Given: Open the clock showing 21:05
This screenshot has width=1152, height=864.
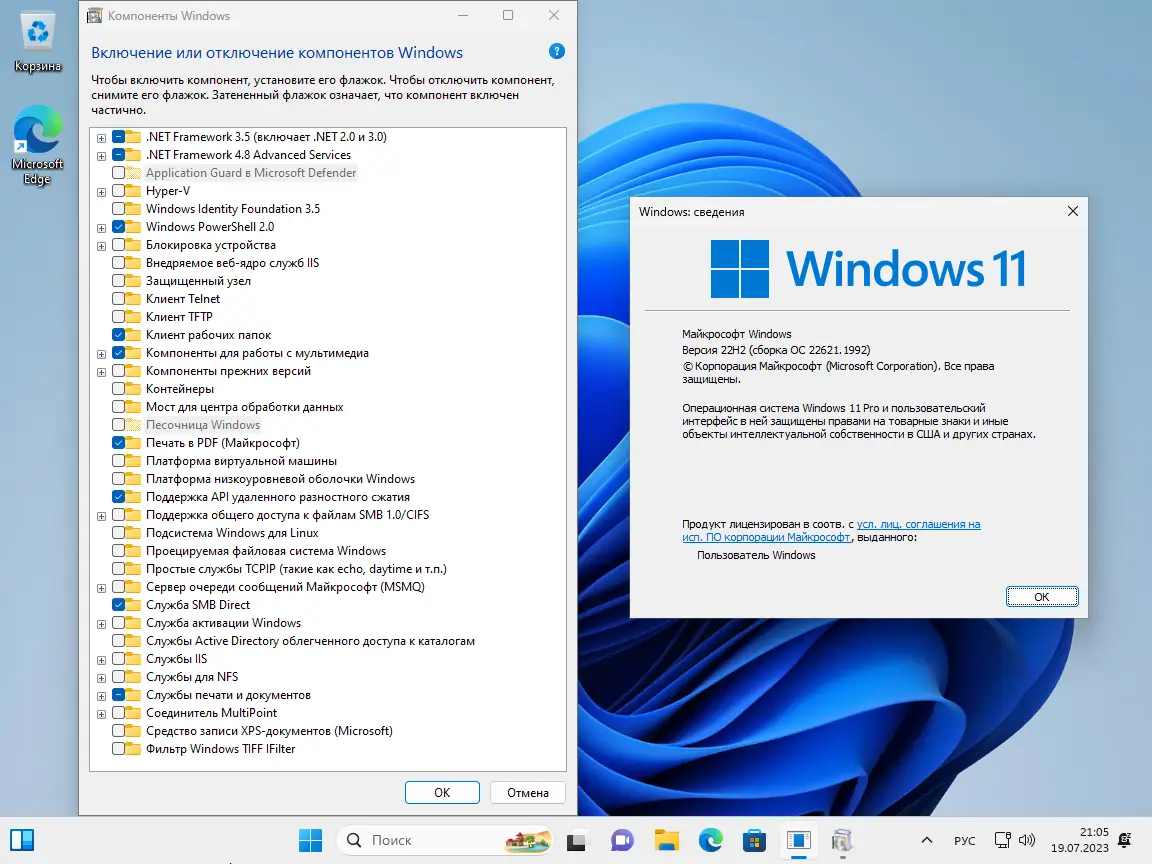Looking at the screenshot, I should pyautogui.click(x=1094, y=832).
